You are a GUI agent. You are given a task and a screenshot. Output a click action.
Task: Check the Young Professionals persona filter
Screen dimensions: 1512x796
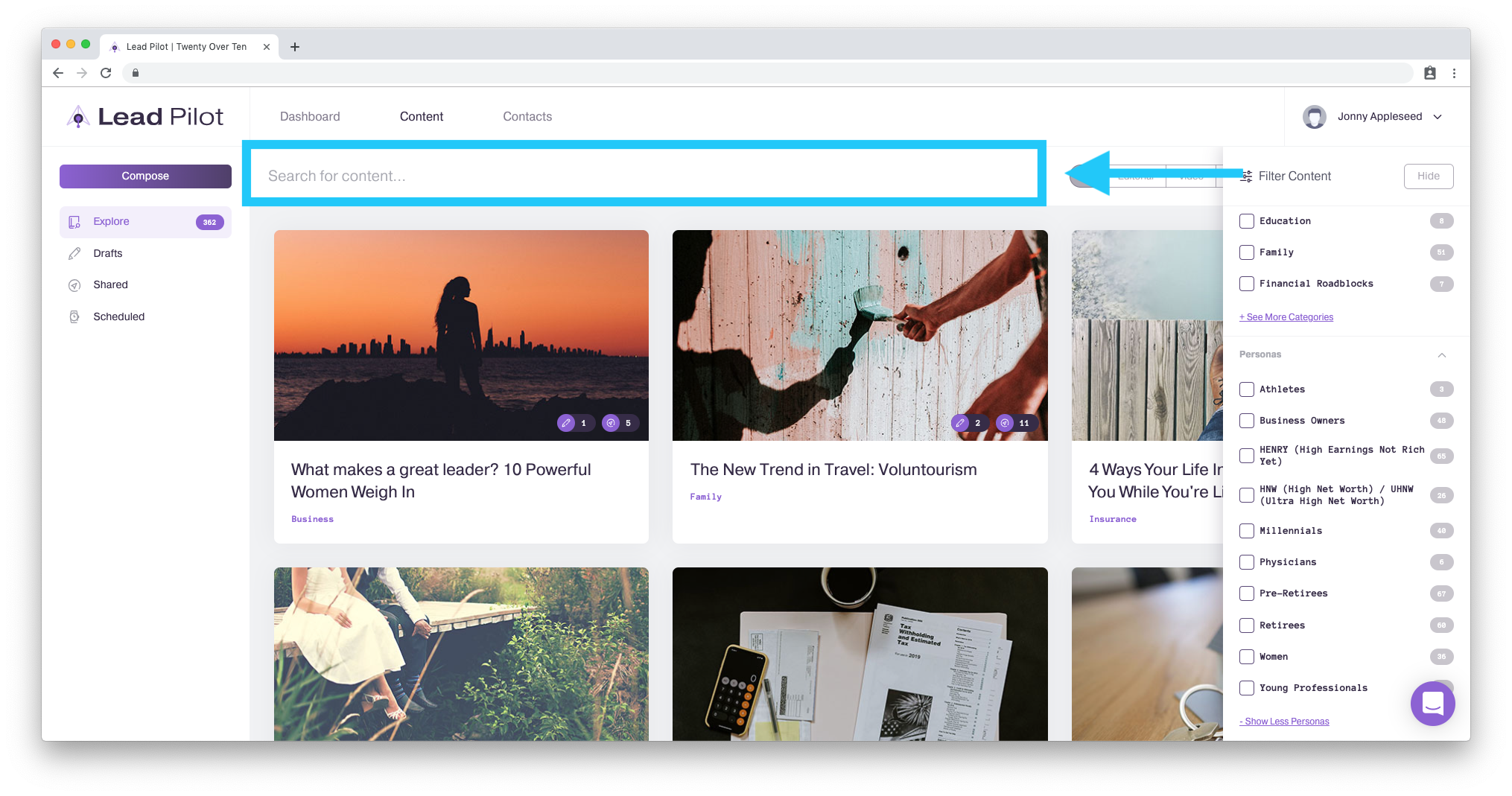point(1247,688)
